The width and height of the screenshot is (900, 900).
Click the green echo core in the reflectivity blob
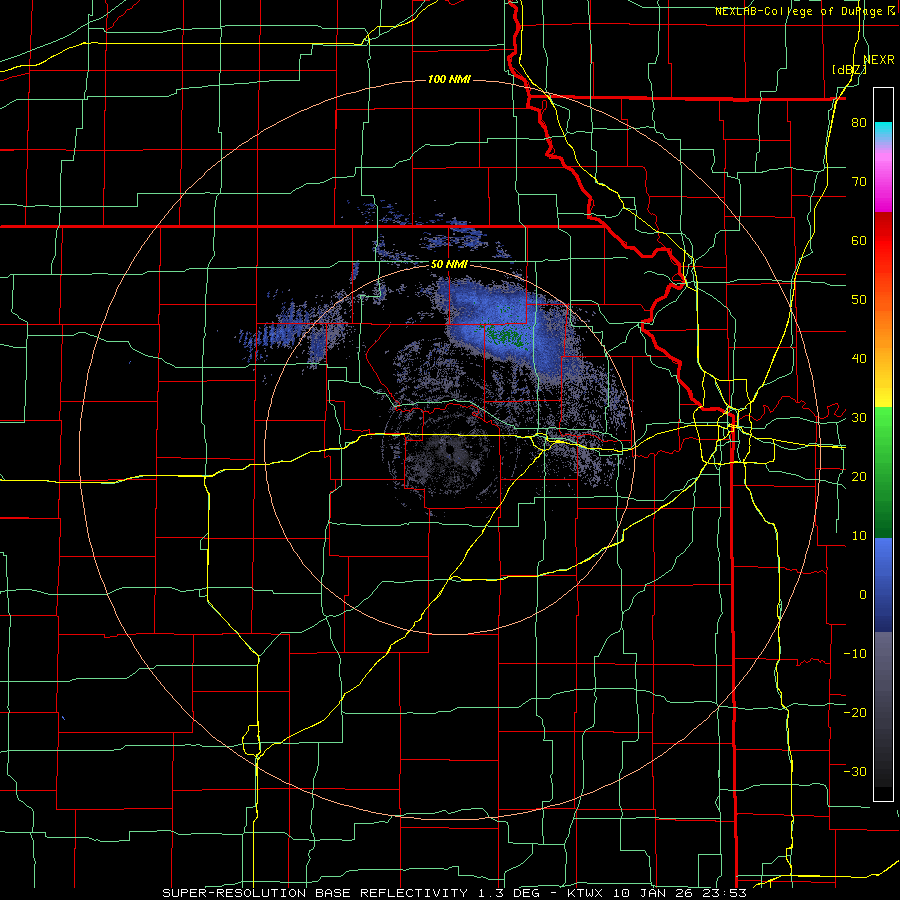pyautogui.click(x=507, y=337)
